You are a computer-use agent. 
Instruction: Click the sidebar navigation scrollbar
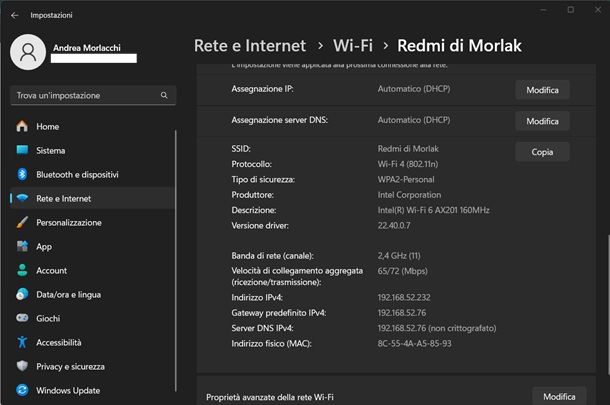click(176, 261)
